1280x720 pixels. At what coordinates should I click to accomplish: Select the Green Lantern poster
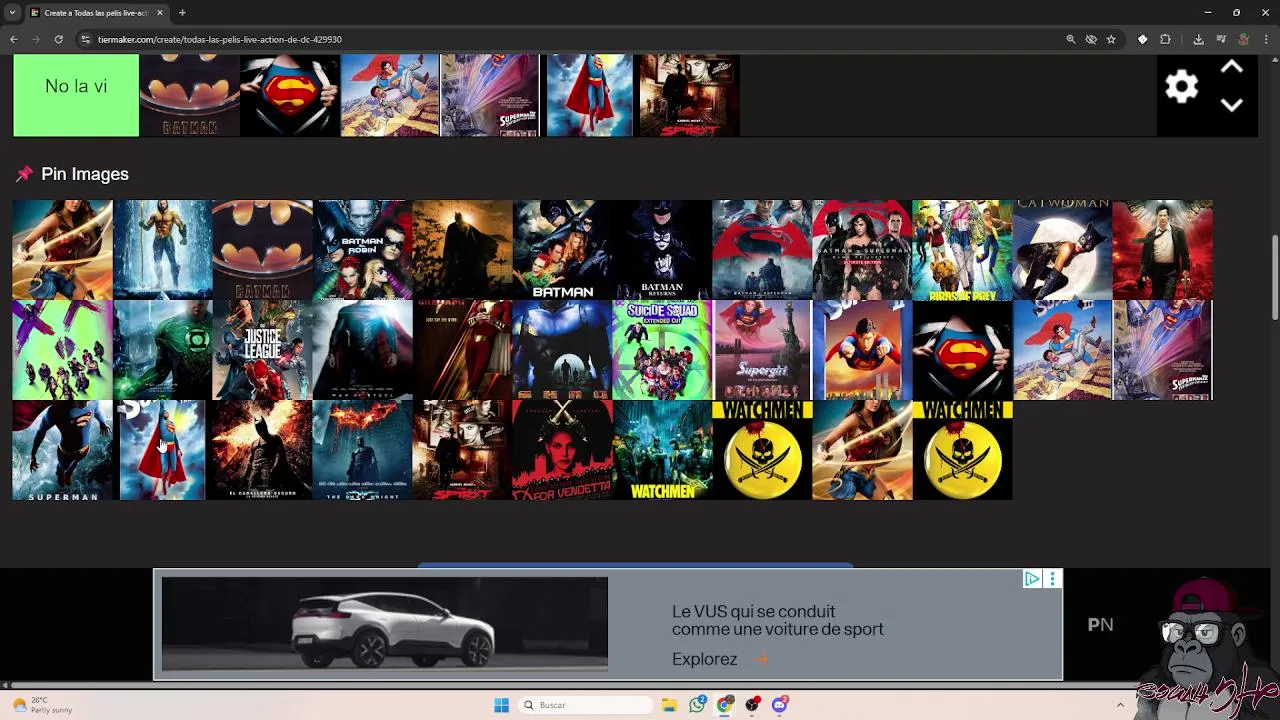point(162,350)
